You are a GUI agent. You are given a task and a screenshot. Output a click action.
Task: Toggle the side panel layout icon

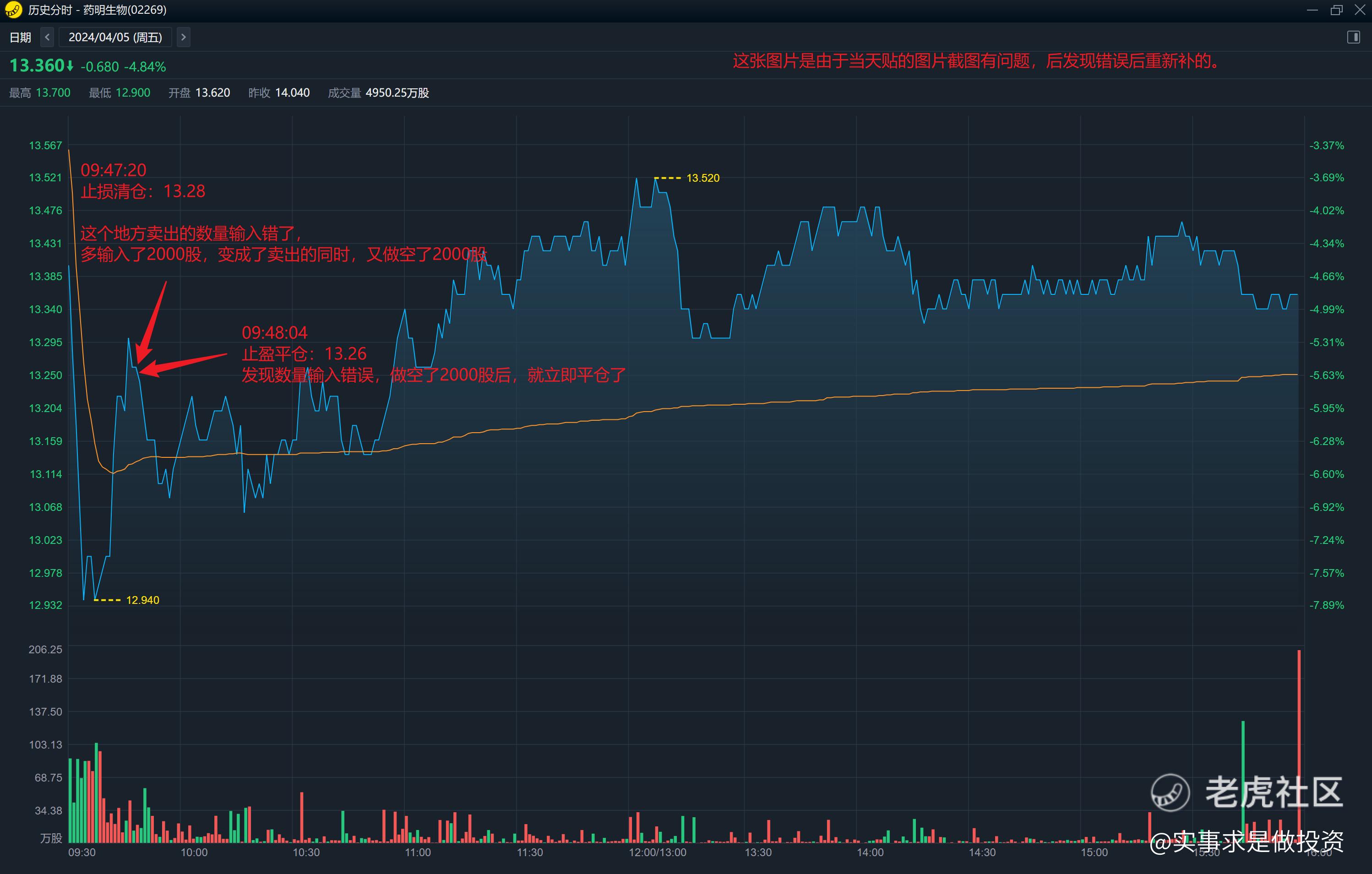coord(1353,37)
